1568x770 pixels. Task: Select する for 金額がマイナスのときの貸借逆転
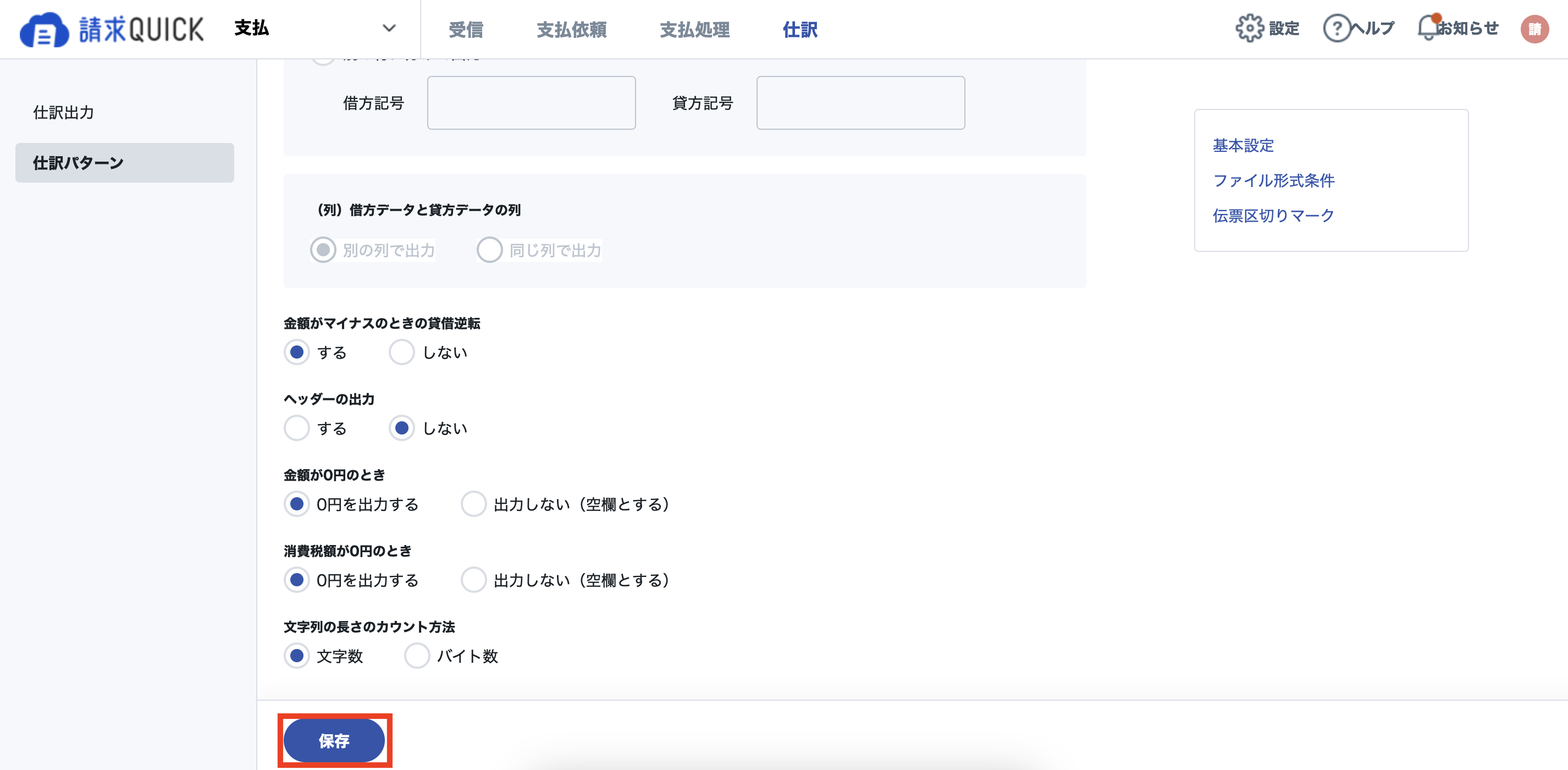(x=297, y=353)
